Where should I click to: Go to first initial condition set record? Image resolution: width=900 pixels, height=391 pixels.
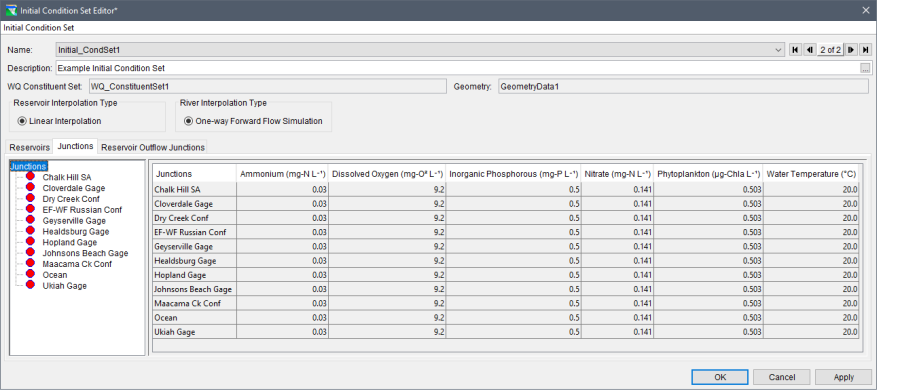point(796,50)
